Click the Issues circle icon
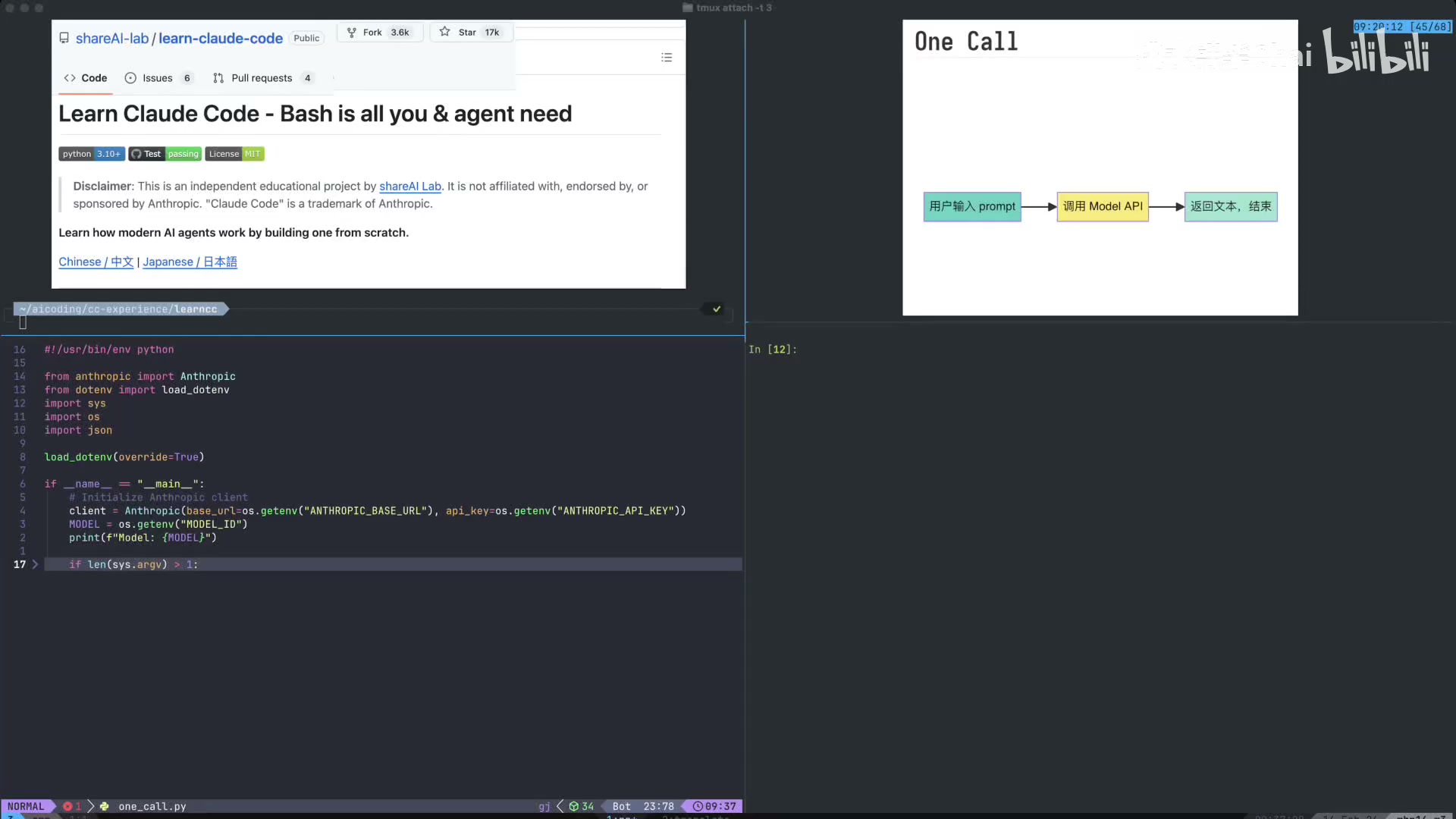Image resolution: width=1456 pixels, height=819 pixels. (x=130, y=78)
